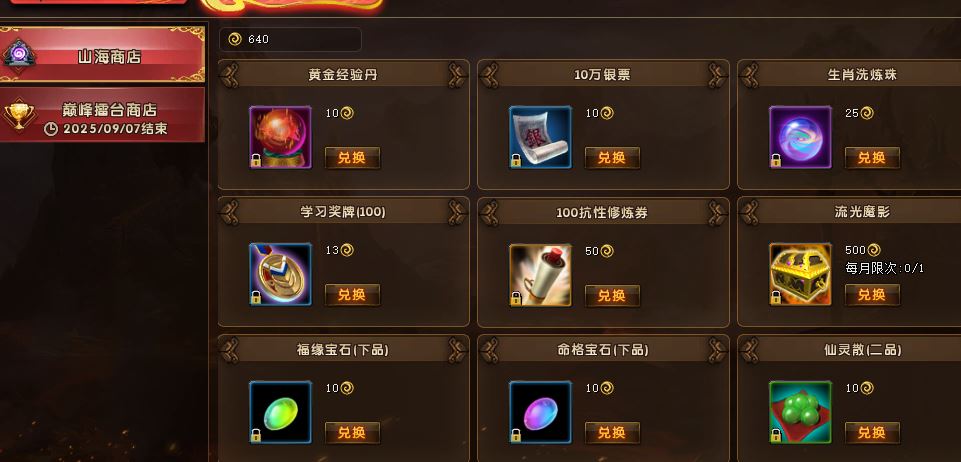Select the 生肖洗炼珠 purple orb icon

pyautogui.click(x=800, y=137)
